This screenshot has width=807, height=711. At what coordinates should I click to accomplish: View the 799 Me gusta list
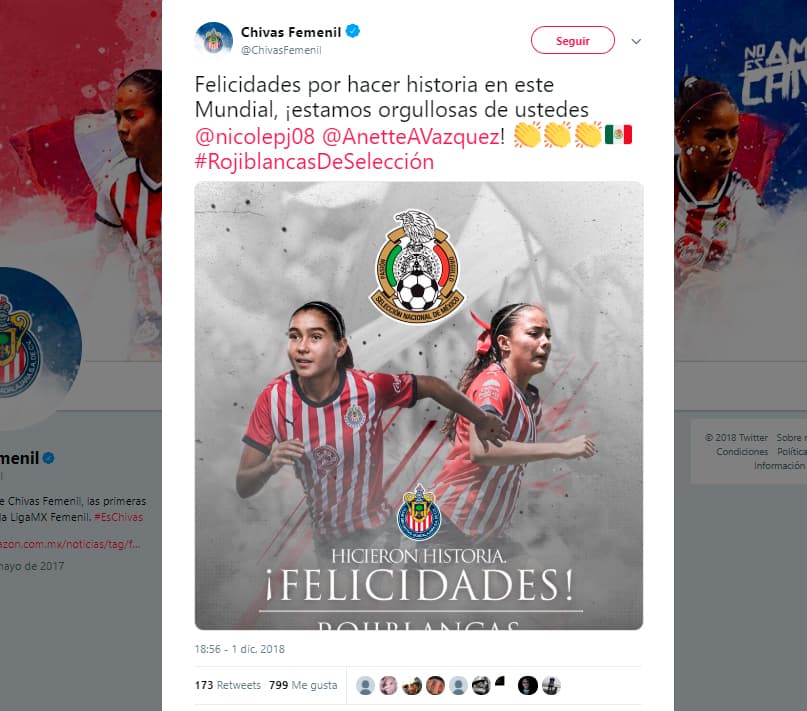tap(303, 685)
